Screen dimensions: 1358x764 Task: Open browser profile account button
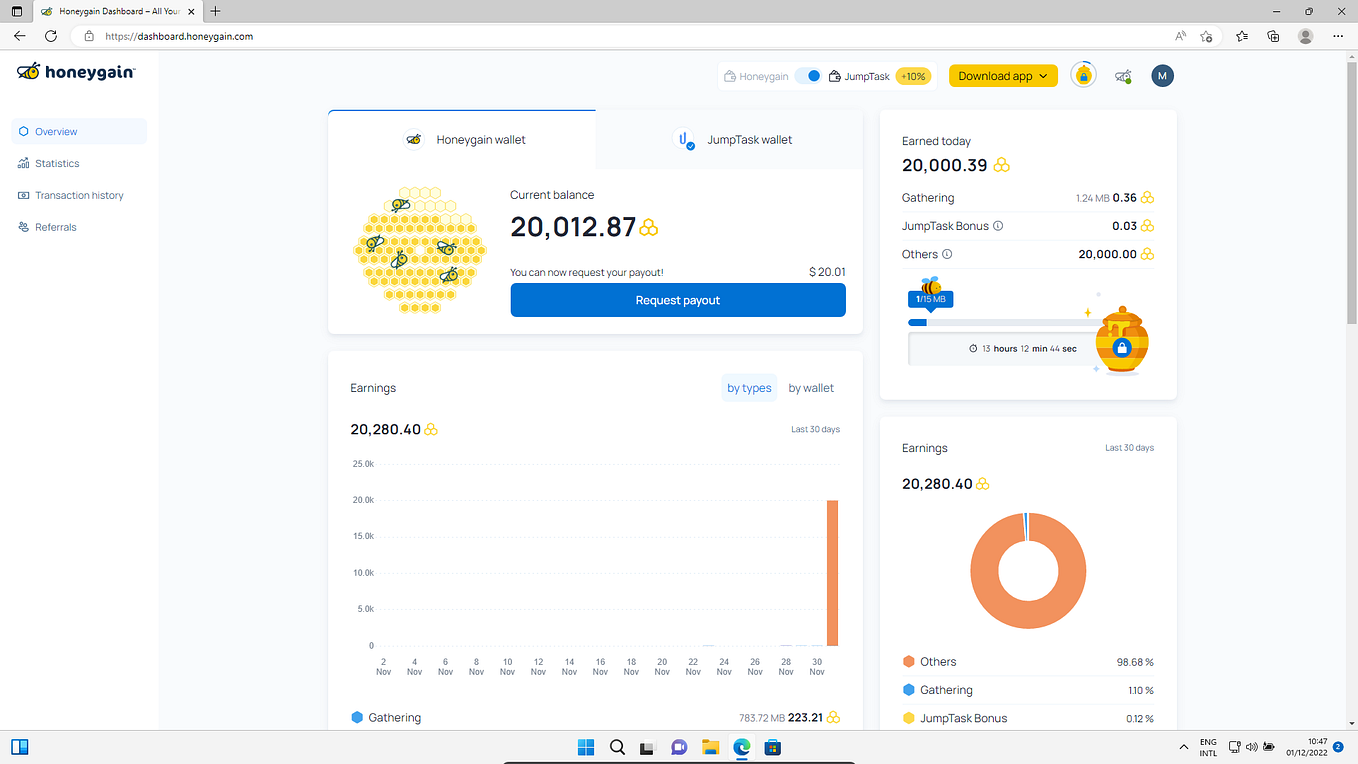(1305, 36)
